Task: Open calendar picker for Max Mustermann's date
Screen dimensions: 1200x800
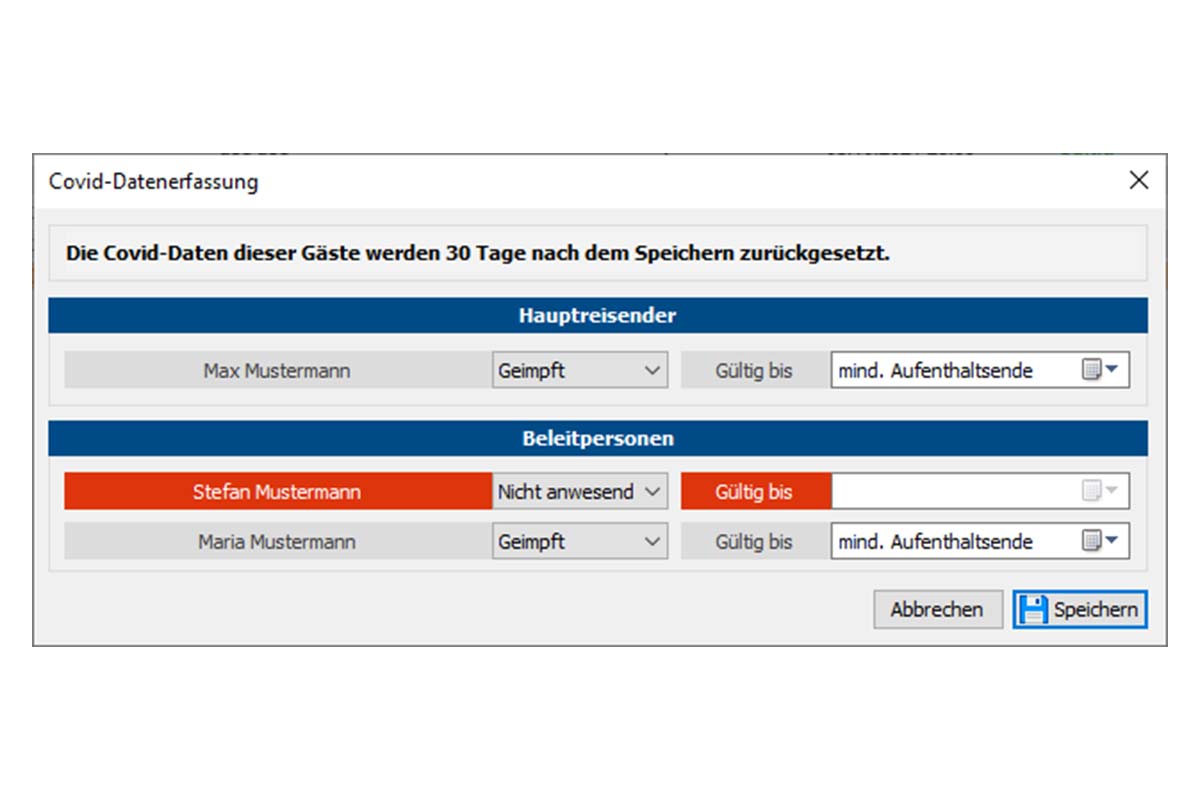Action: (x=1101, y=371)
